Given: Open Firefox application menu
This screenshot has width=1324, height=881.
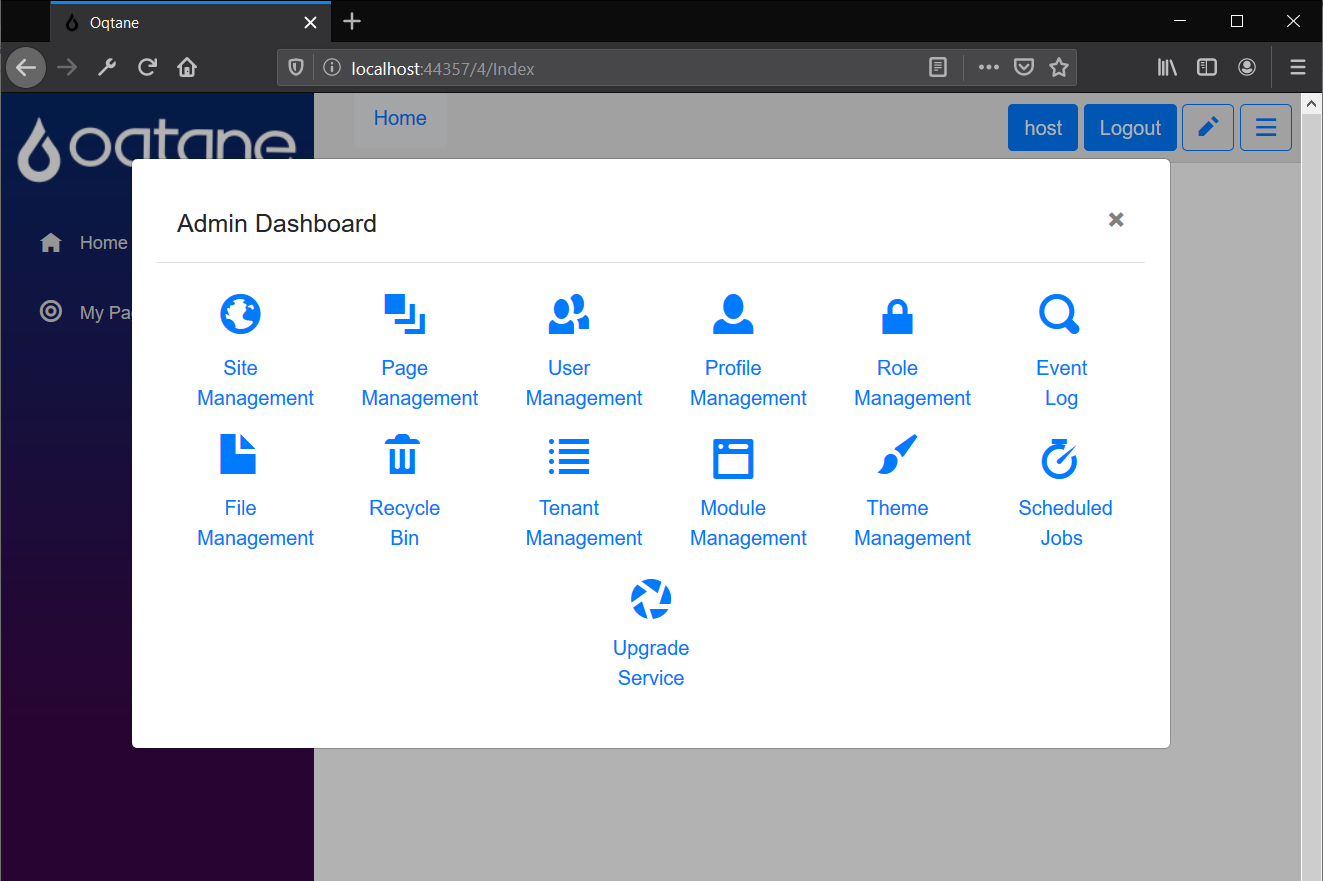Looking at the screenshot, I should (x=1298, y=67).
